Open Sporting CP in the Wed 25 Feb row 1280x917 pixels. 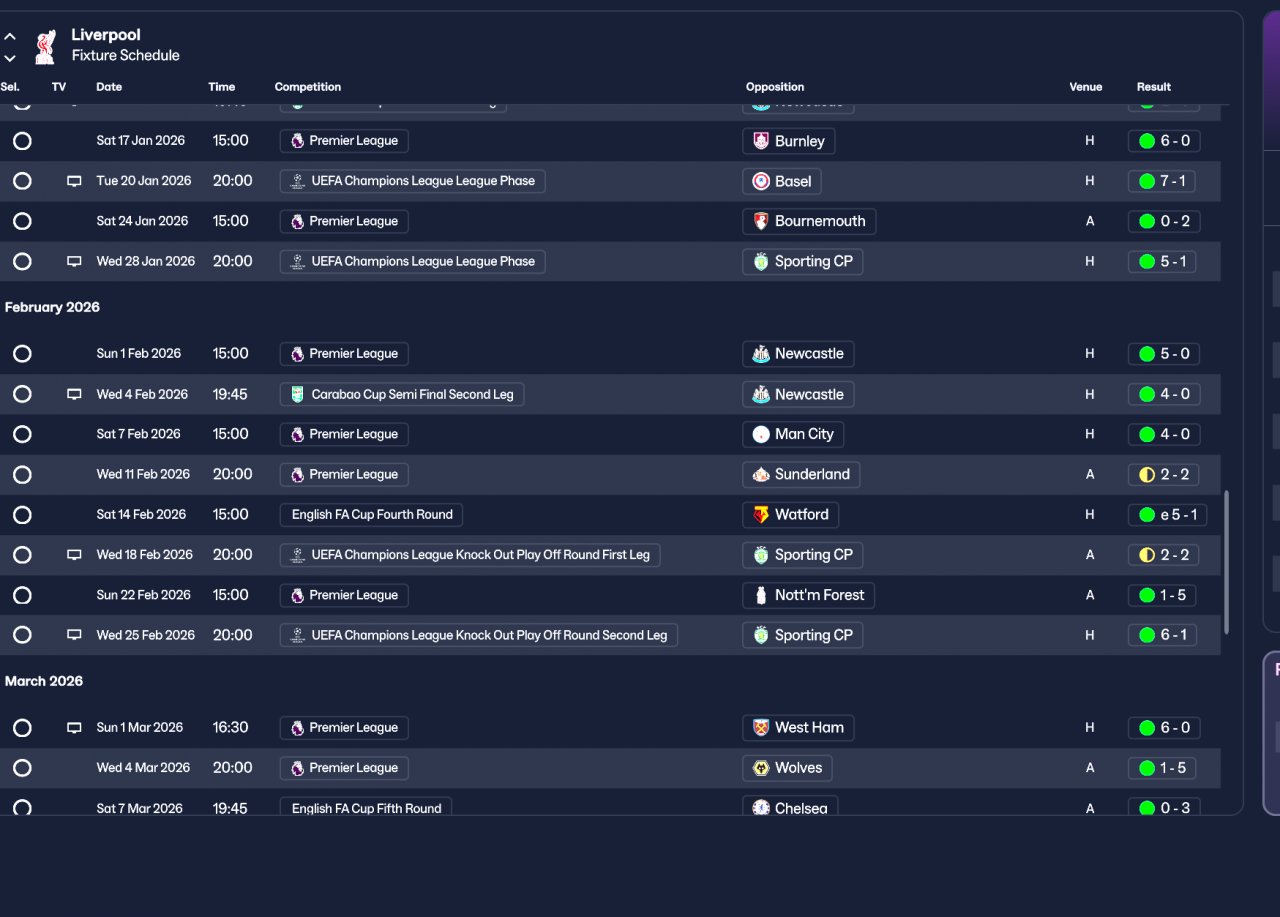803,635
